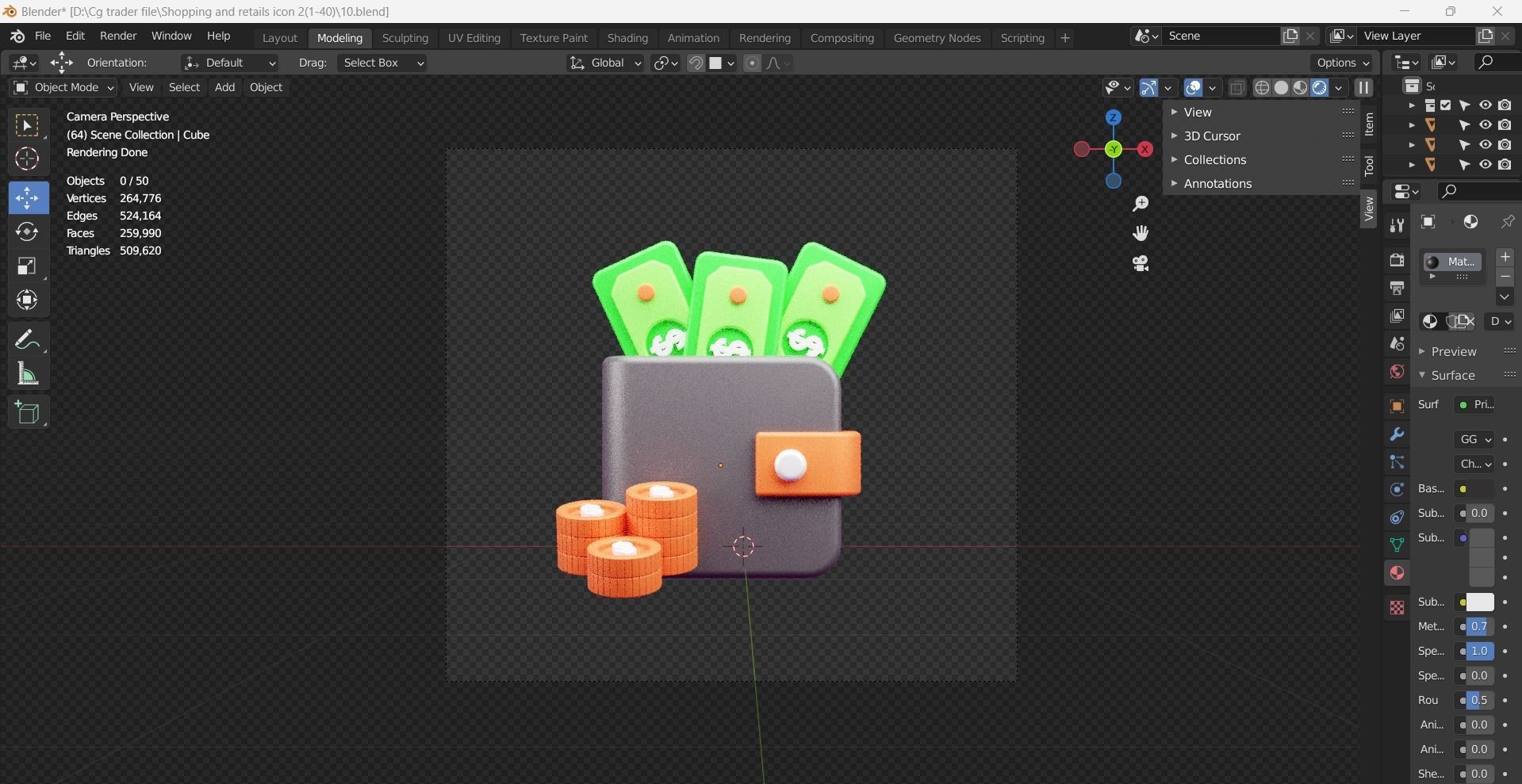Switch to rendered viewport shading
This screenshot has width=1522, height=784.
coord(1319,87)
